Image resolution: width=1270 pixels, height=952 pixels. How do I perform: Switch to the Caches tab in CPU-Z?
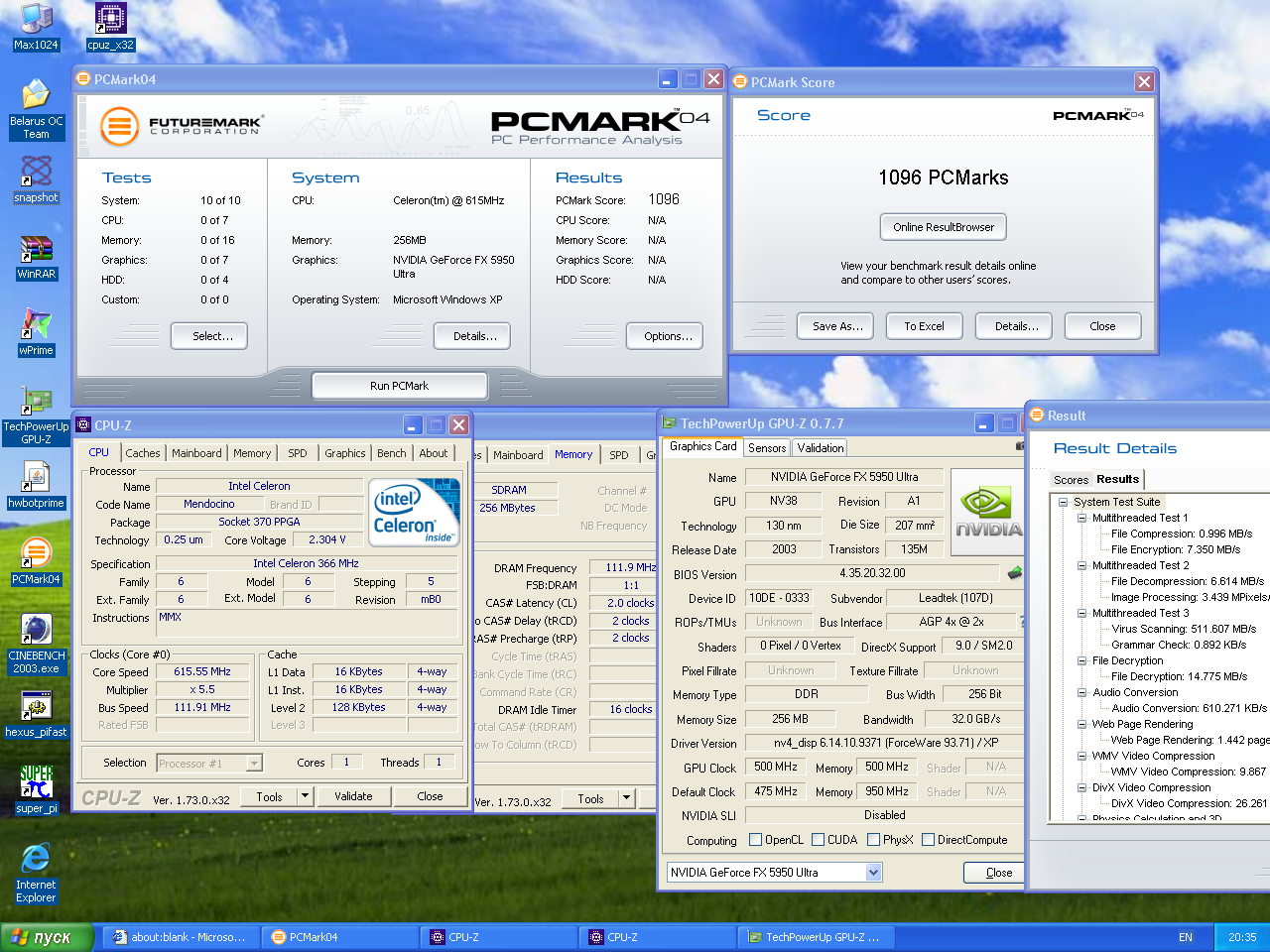pyautogui.click(x=143, y=453)
